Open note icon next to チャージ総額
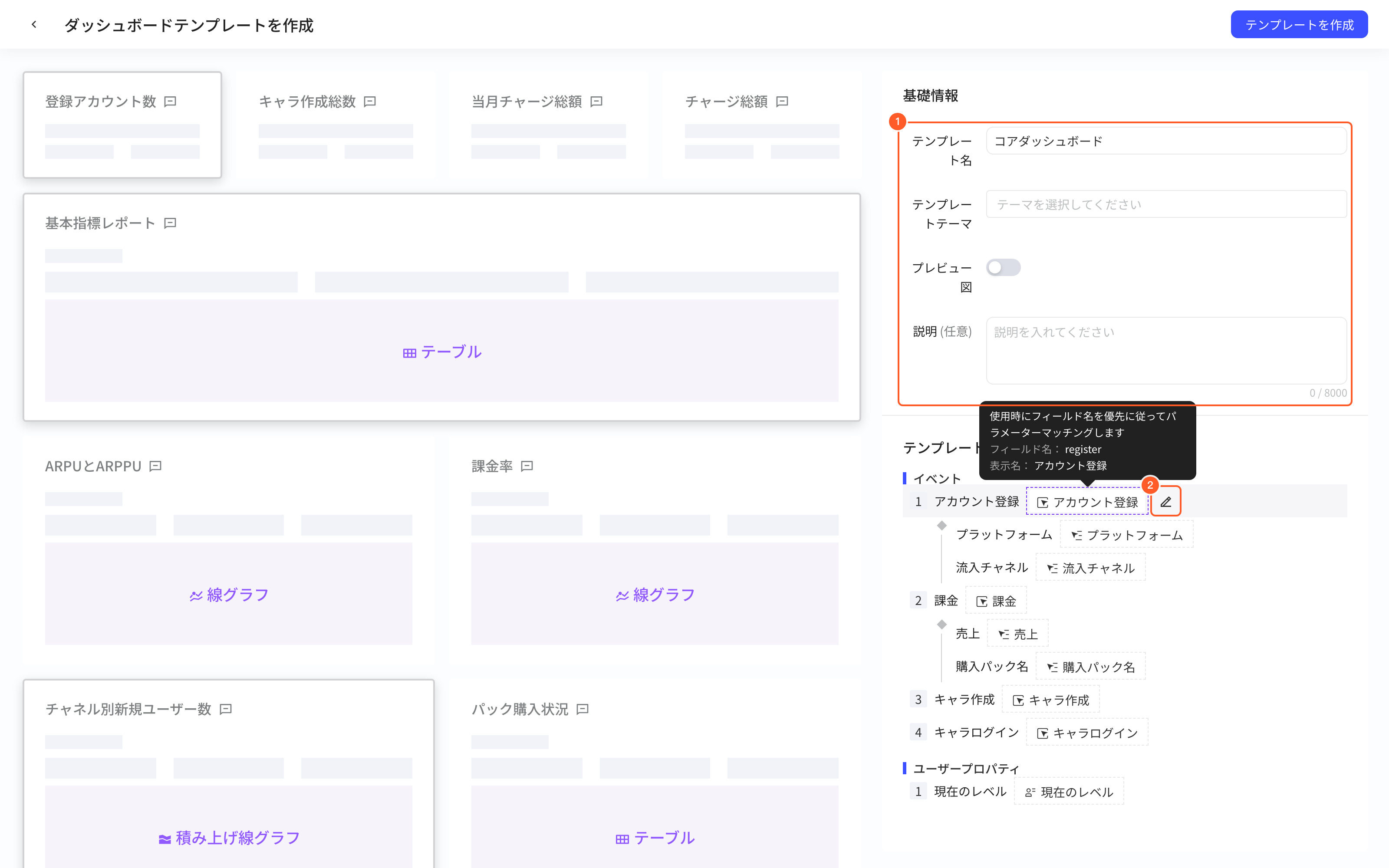 click(x=782, y=102)
